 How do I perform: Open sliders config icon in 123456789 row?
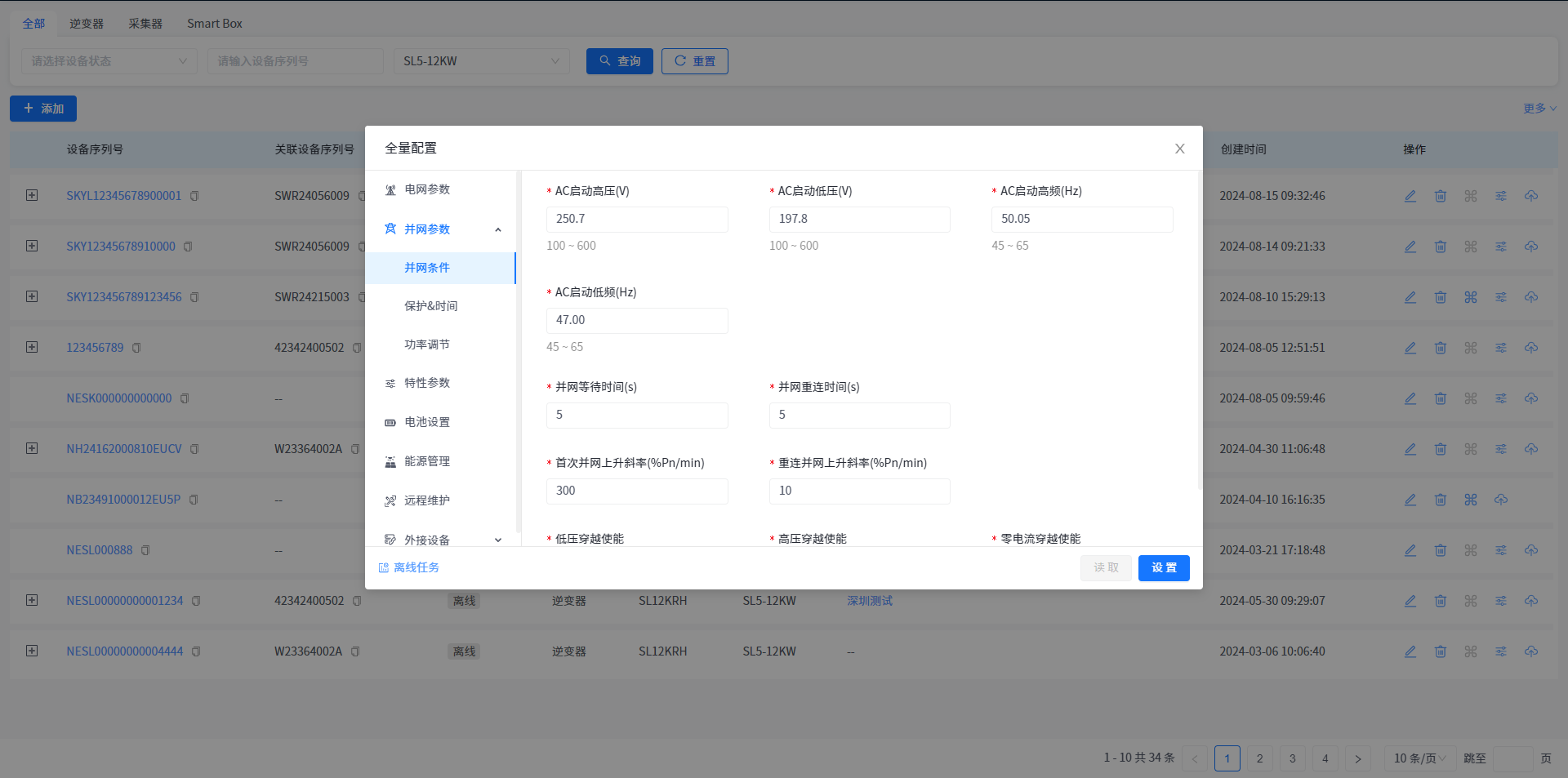click(x=1501, y=348)
